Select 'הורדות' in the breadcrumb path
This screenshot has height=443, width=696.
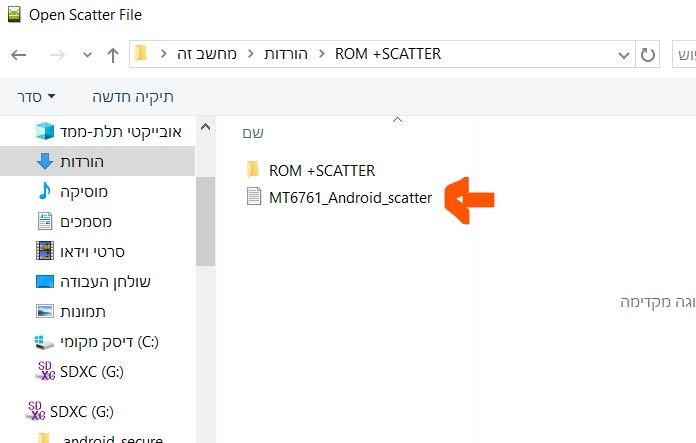pyautogui.click(x=286, y=54)
